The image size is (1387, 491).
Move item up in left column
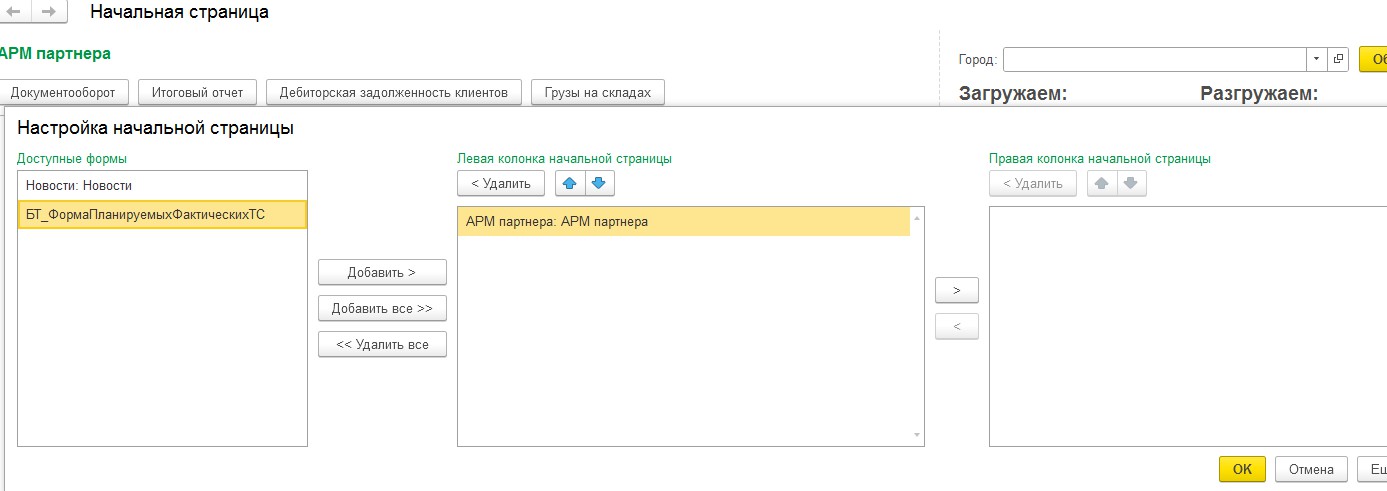point(570,183)
